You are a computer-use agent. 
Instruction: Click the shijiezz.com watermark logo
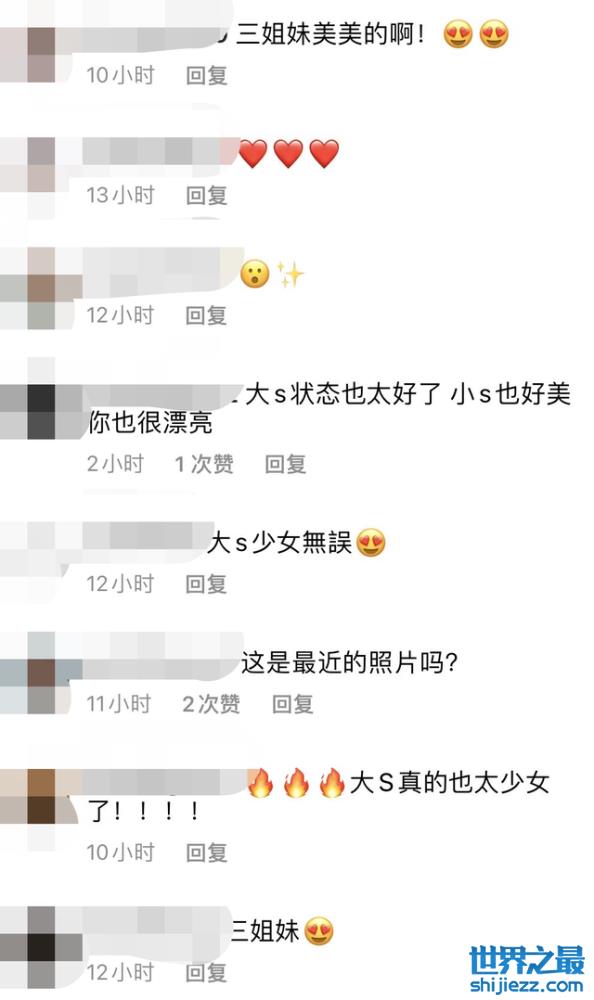[526, 969]
